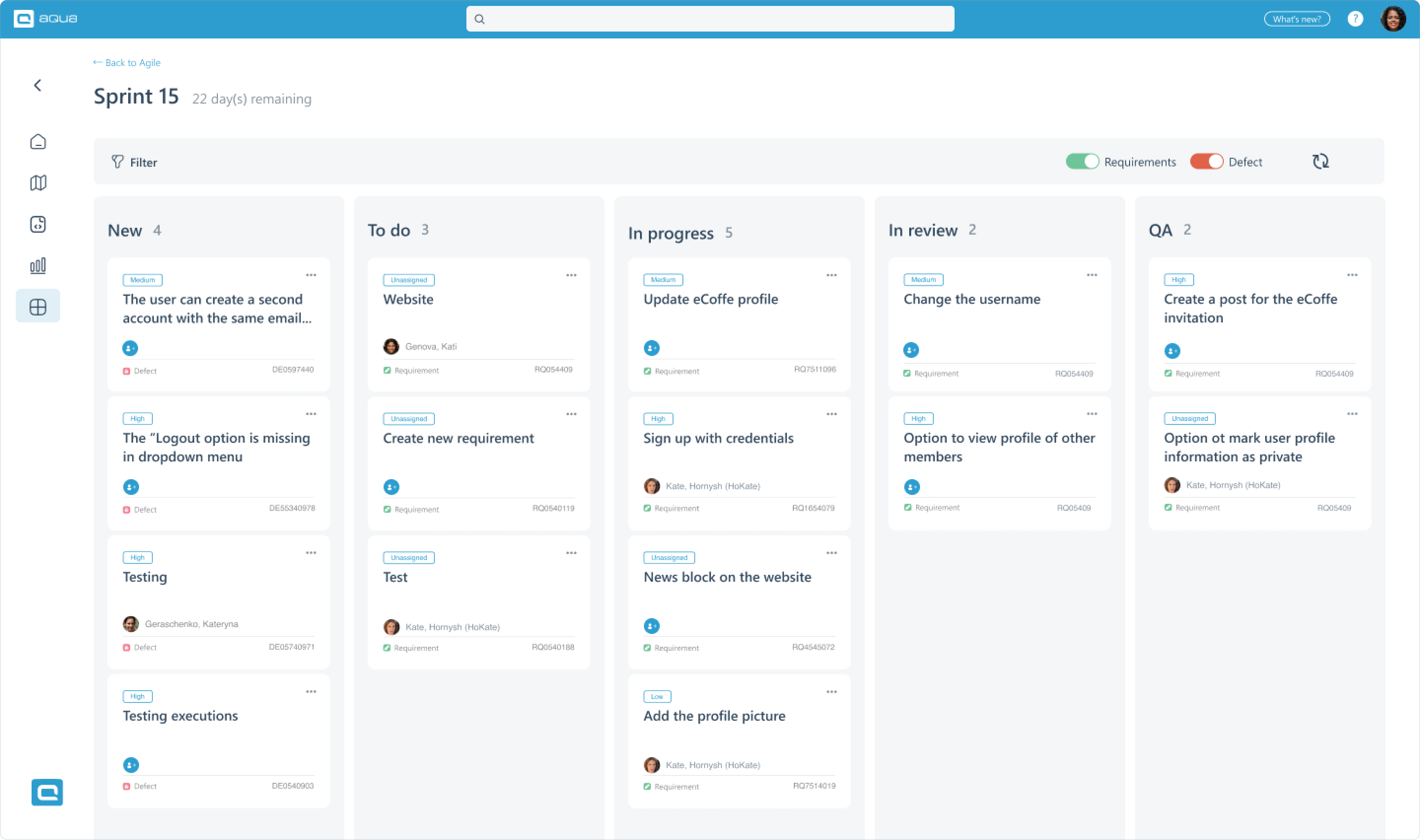
Task: Select the highlighted board (grid) sidebar icon
Action: pos(37,306)
